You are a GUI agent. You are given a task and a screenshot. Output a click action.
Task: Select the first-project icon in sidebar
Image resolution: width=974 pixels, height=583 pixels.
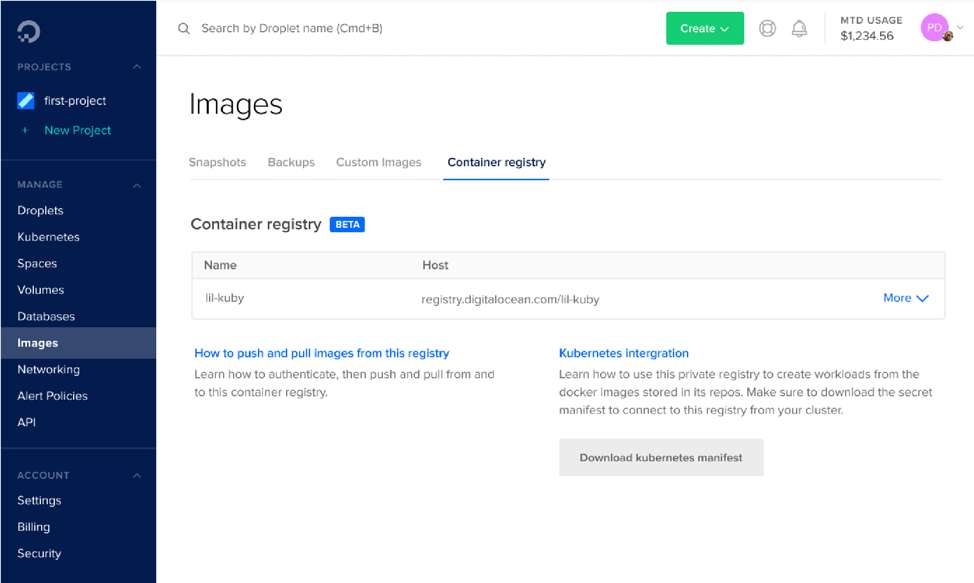(26, 101)
